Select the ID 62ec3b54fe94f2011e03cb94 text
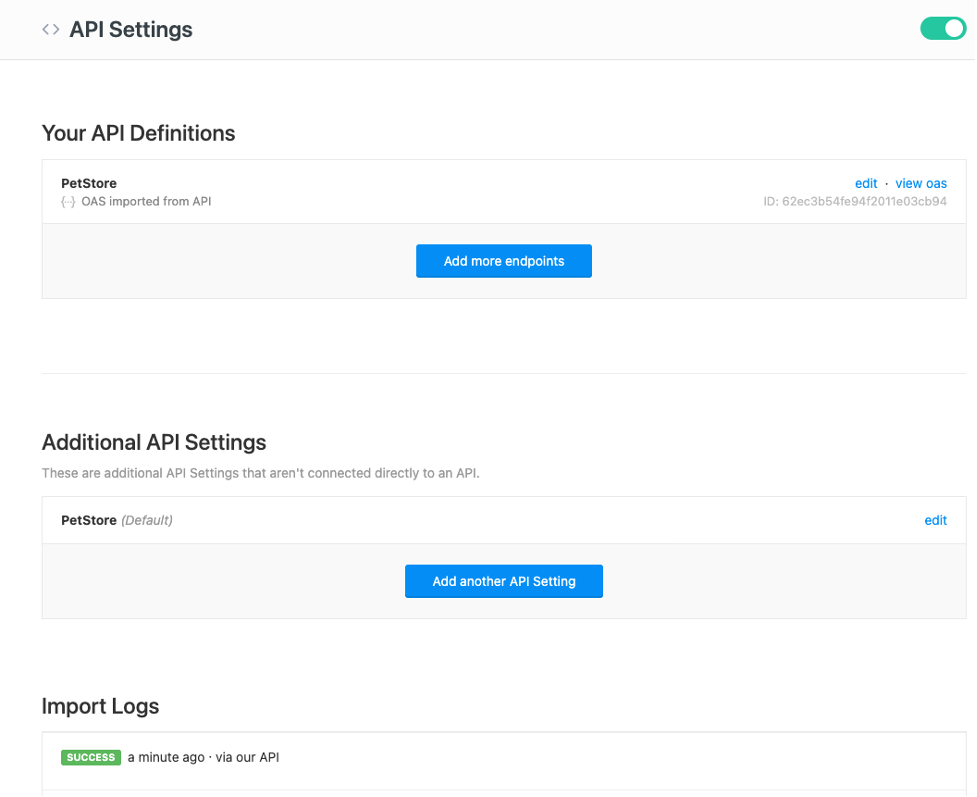The width and height of the screenshot is (977, 797). pos(855,201)
